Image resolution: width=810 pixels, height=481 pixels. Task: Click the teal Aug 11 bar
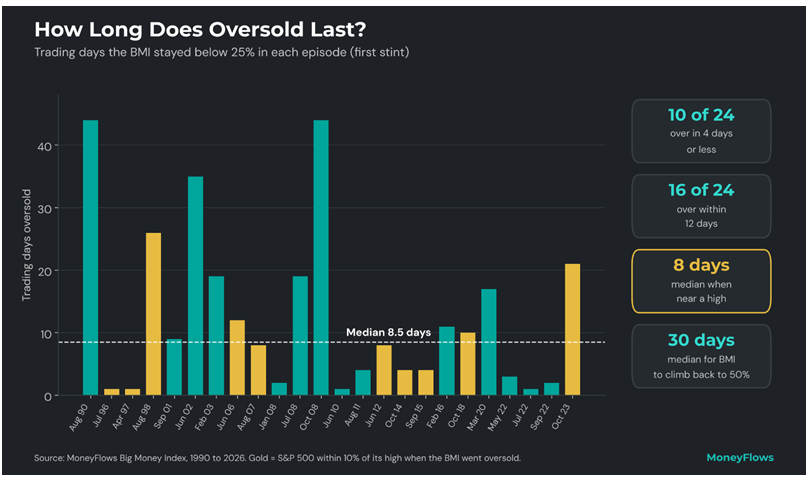pyautogui.click(x=363, y=383)
